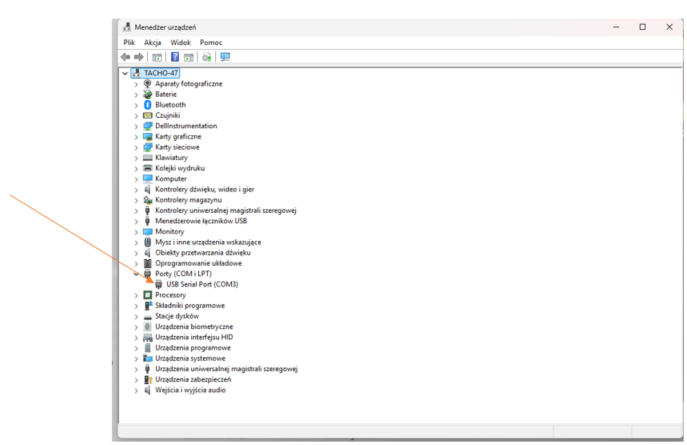Image resolution: width=687 pixels, height=445 pixels.
Task: Select the 'DellInstrumentation' entry
Action: click(186, 126)
